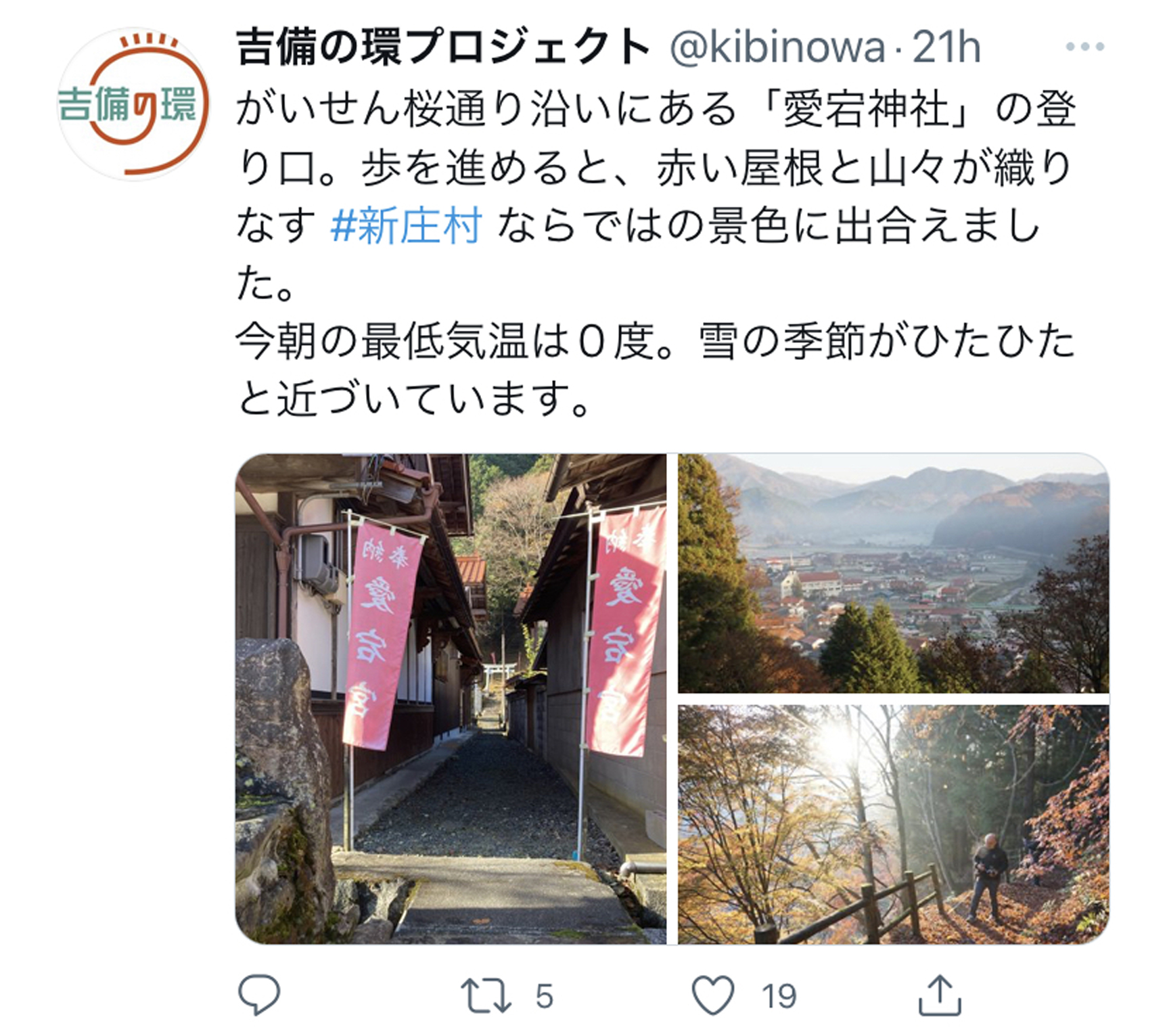
Task: Open the @kibinowa handle
Action: tap(777, 48)
